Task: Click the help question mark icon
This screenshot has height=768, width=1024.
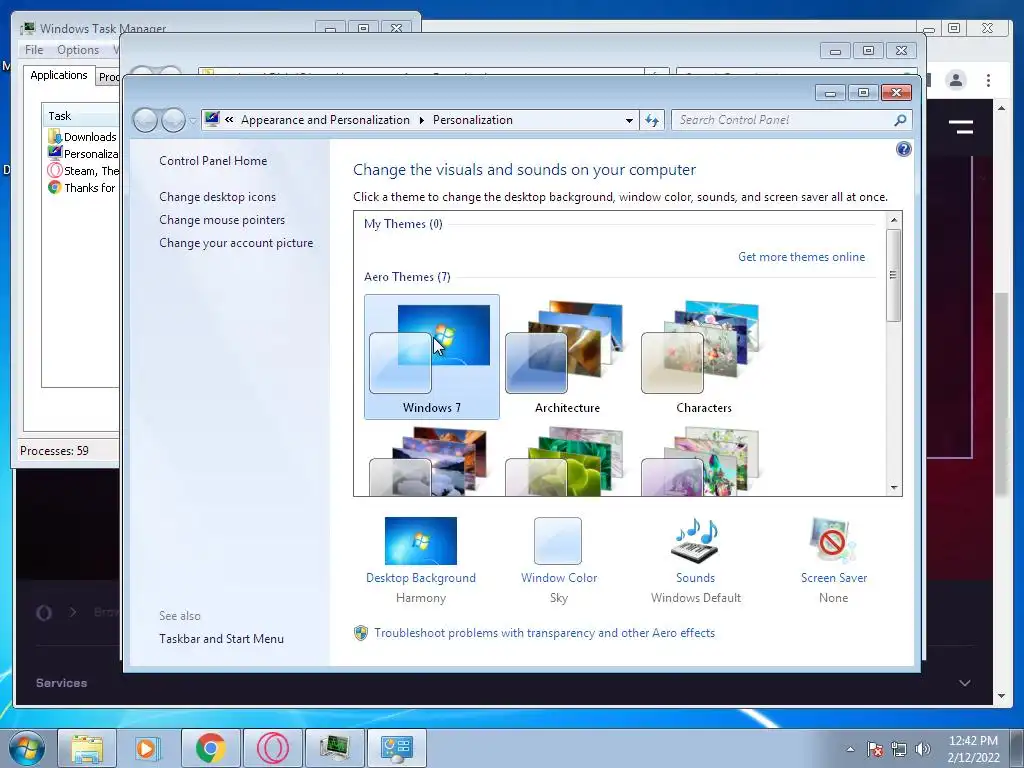Action: 903,150
